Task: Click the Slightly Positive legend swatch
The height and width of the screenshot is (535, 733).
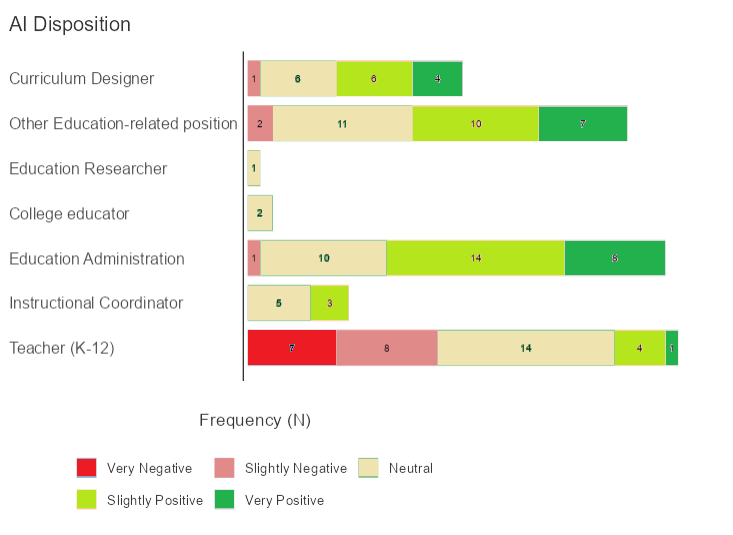Action: click(x=87, y=499)
